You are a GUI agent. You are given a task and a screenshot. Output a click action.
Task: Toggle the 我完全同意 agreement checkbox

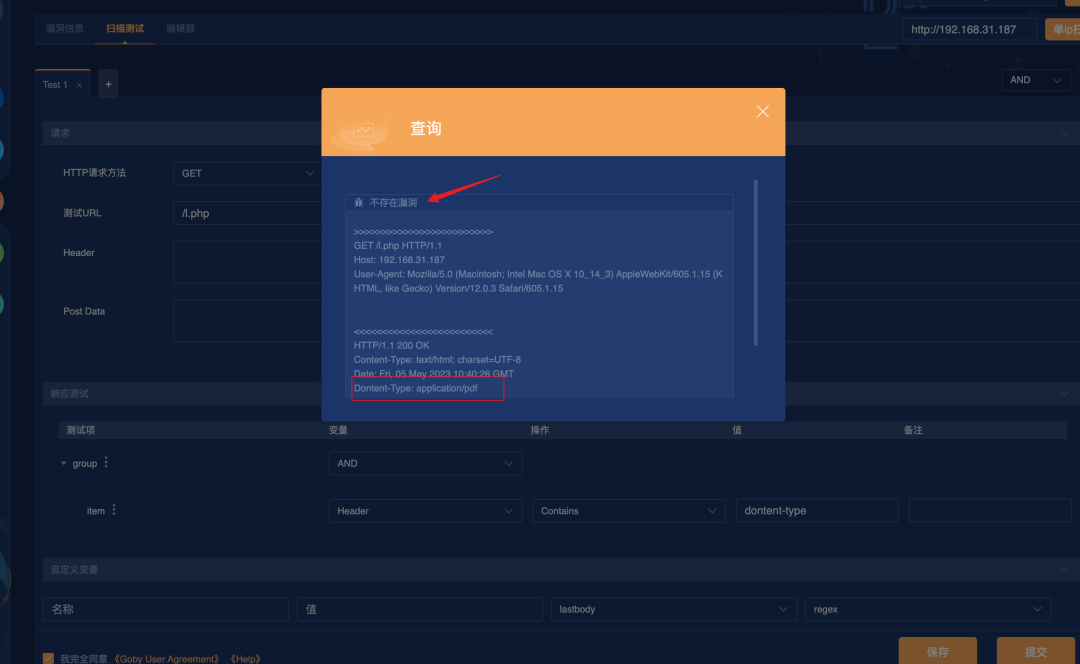pos(48,658)
